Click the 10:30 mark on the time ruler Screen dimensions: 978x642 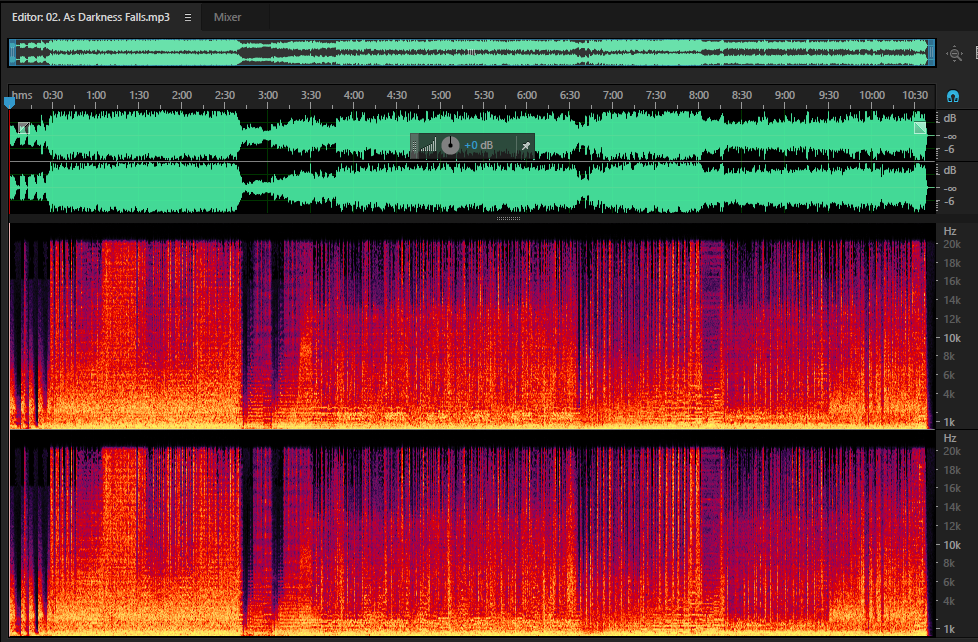(x=915, y=95)
